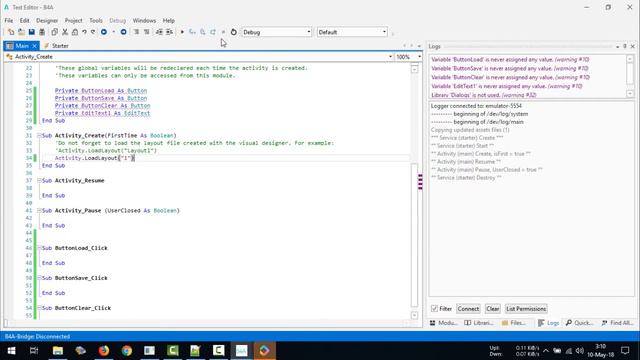Open the Designer menu

(47, 20)
